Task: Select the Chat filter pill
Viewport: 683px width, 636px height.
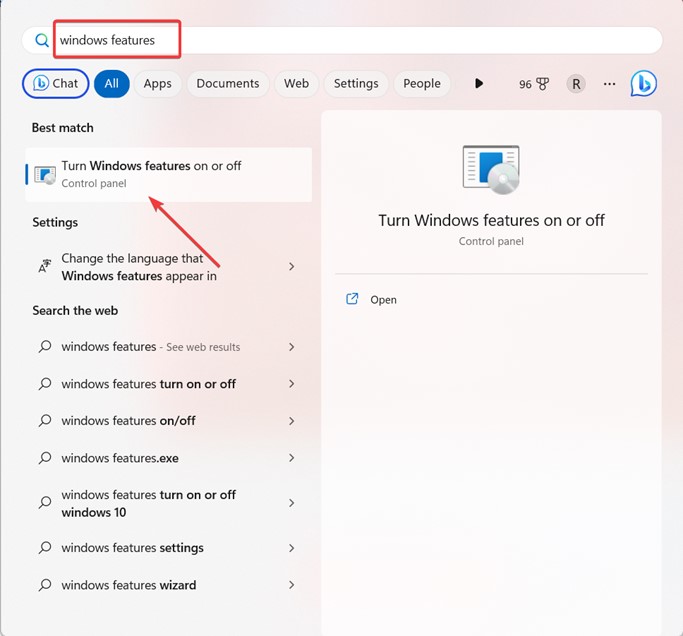Action: [x=55, y=84]
